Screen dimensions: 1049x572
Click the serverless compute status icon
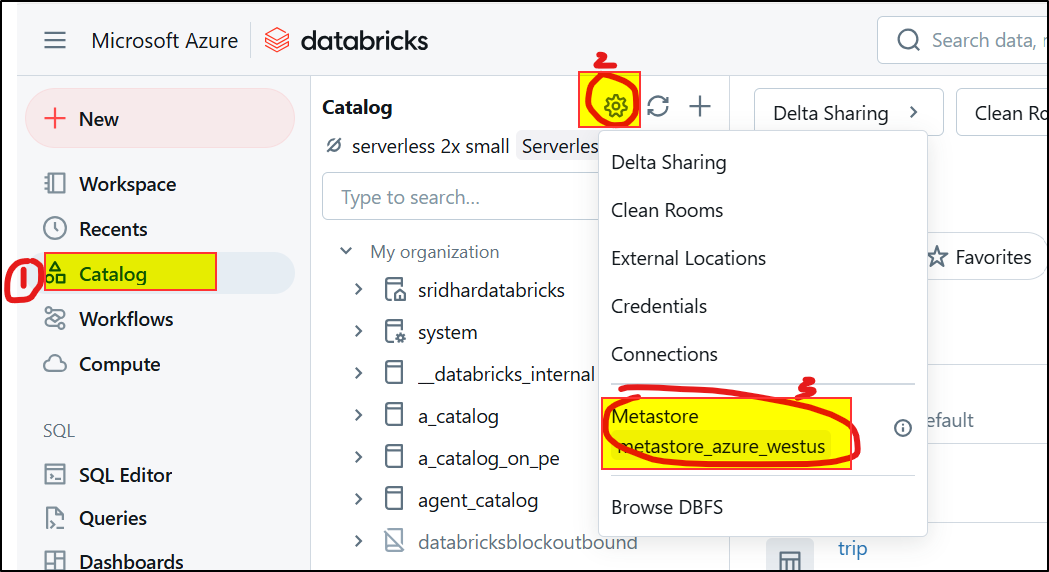coord(333,145)
